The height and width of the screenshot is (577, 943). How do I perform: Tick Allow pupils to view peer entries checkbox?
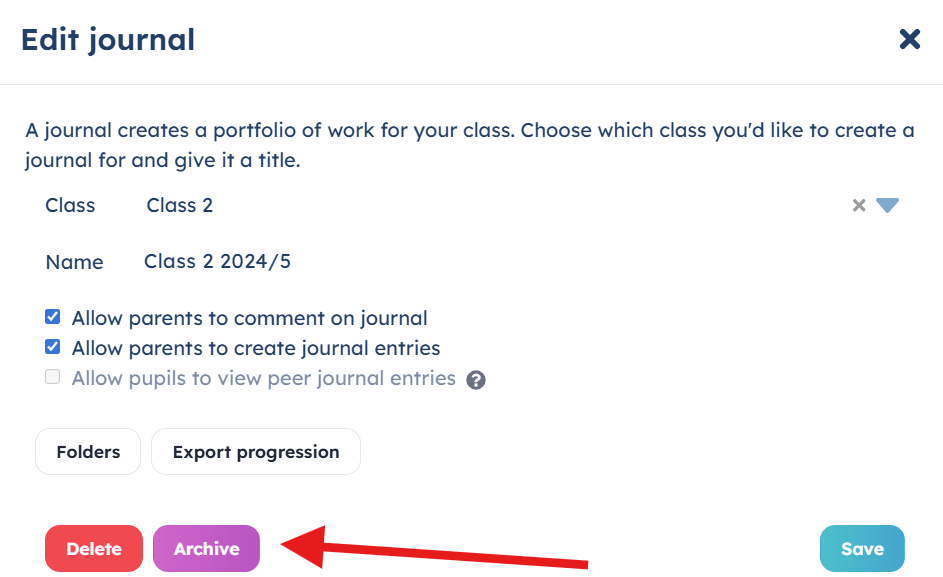53,377
